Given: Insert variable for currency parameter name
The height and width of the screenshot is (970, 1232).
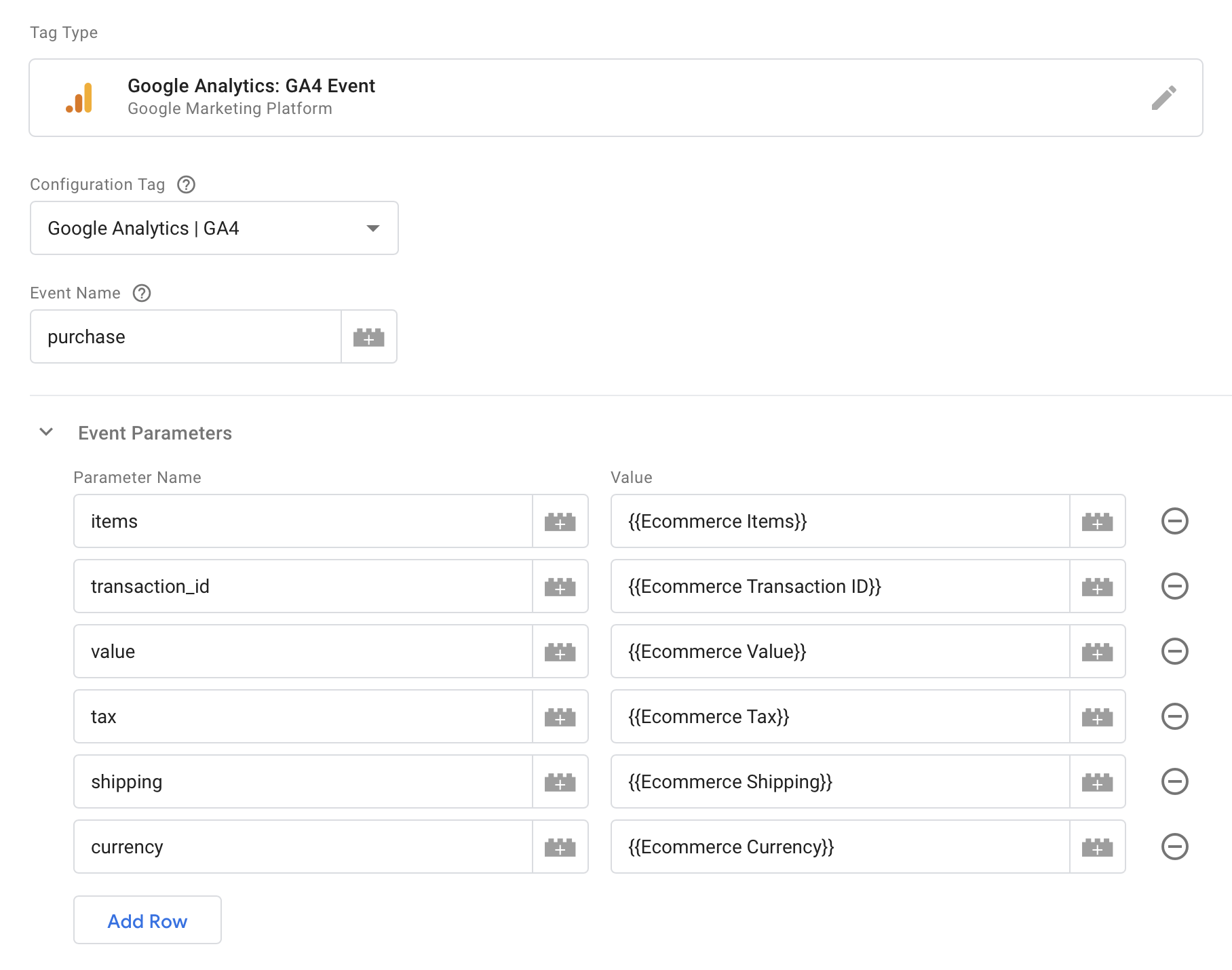Looking at the screenshot, I should 560,847.
